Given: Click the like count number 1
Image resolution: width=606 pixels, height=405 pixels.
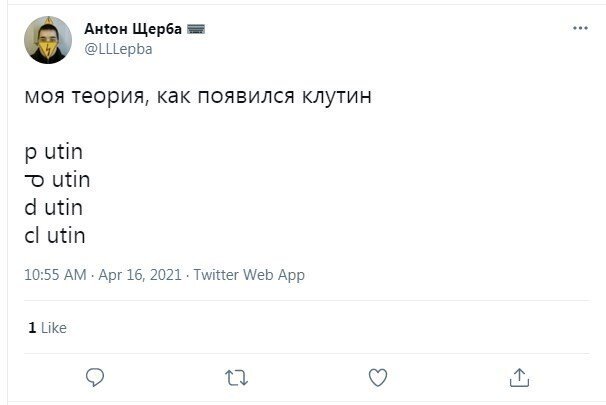Looking at the screenshot, I should pos(32,327).
